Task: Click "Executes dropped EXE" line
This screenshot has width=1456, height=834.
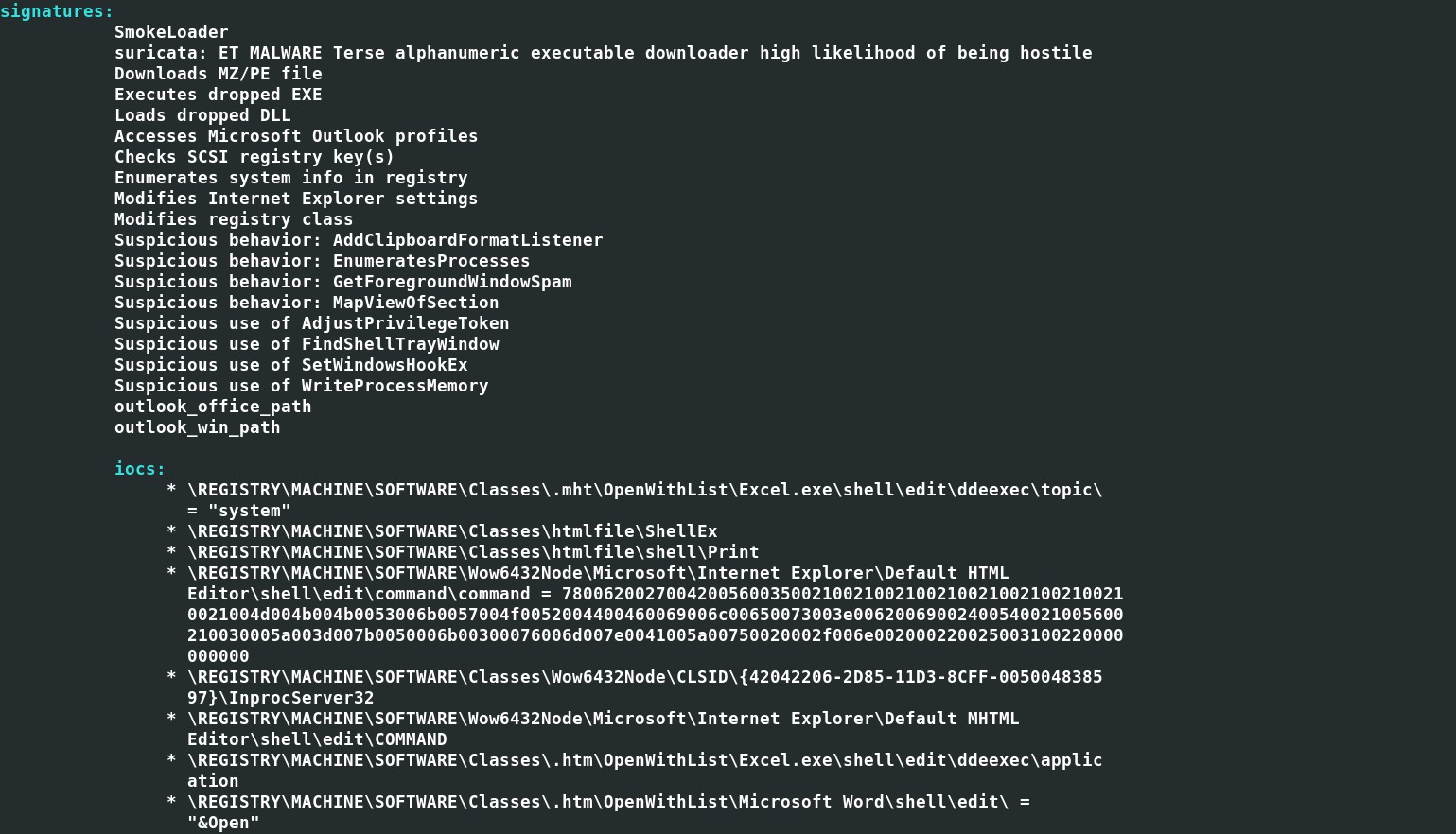Action: pyautogui.click(x=219, y=95)
